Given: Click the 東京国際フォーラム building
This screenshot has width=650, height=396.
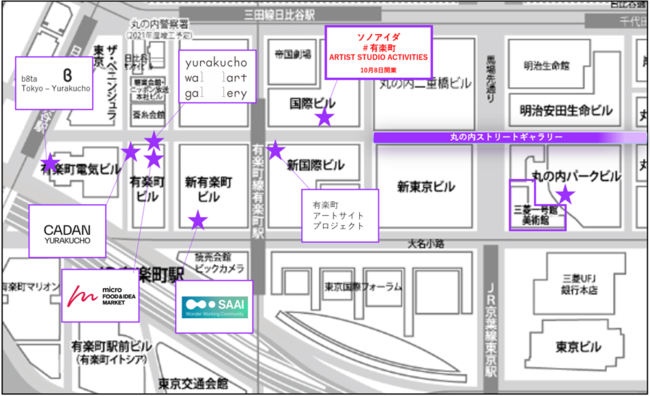Looking at the screenshot, I should tap(363, 287).
